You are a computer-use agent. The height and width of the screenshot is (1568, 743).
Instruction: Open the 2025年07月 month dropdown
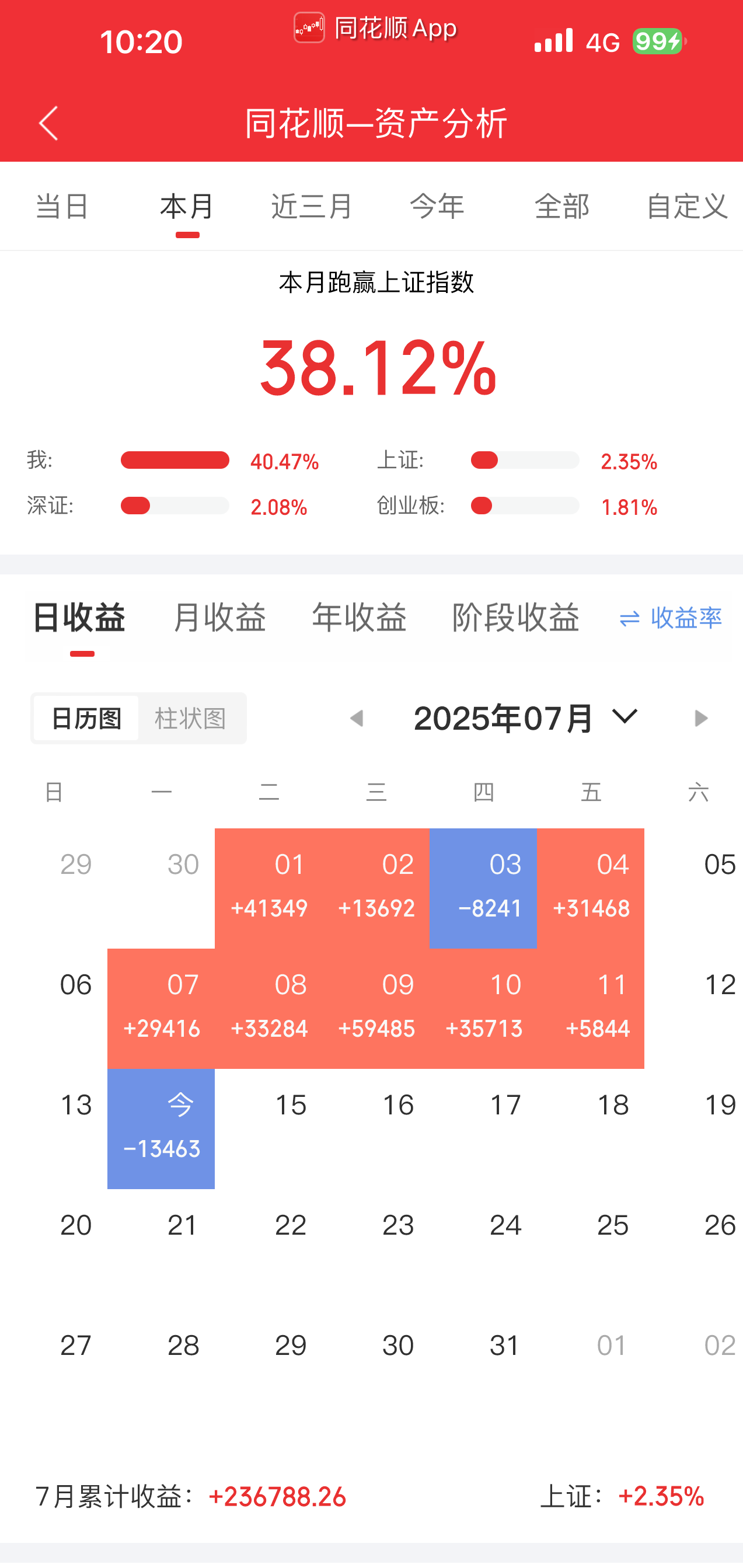click(x=526, y=718)
